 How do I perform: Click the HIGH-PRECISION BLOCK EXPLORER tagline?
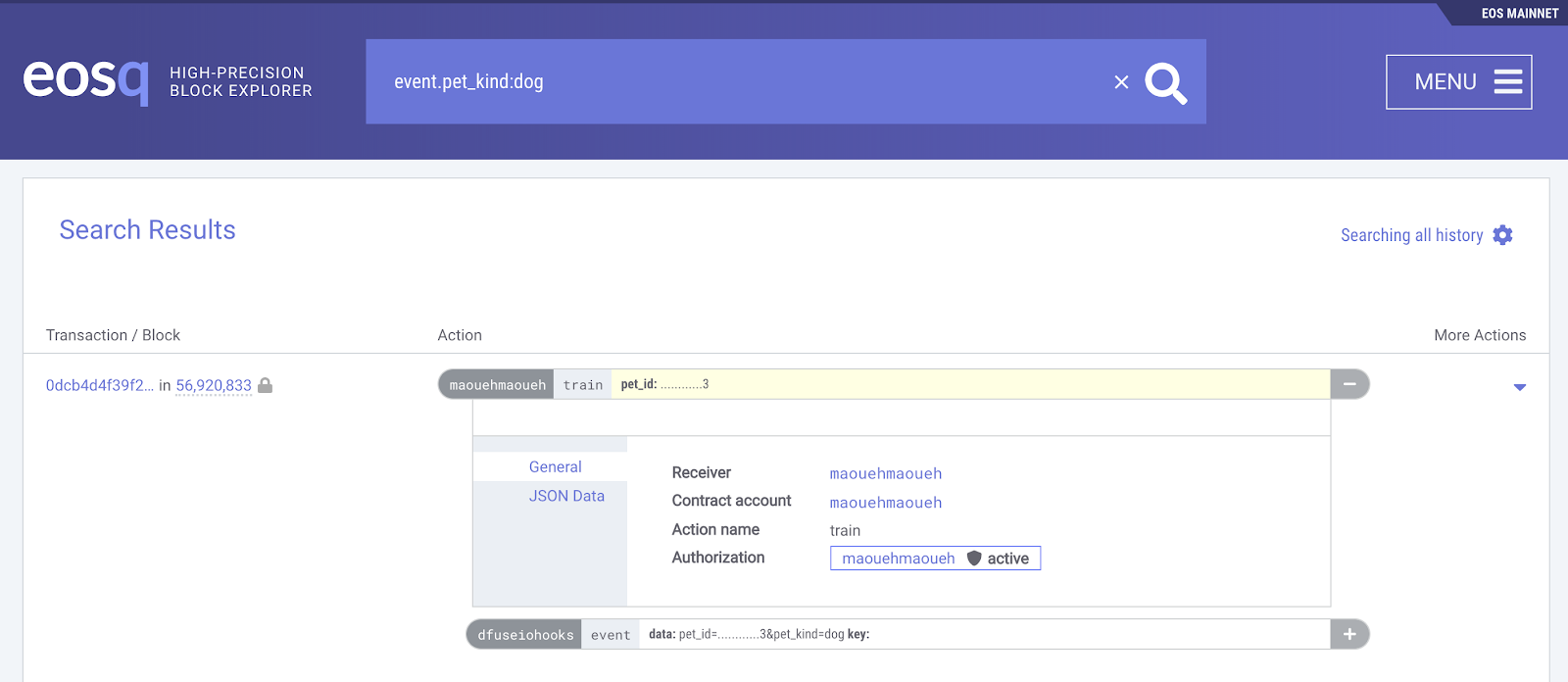241,81
